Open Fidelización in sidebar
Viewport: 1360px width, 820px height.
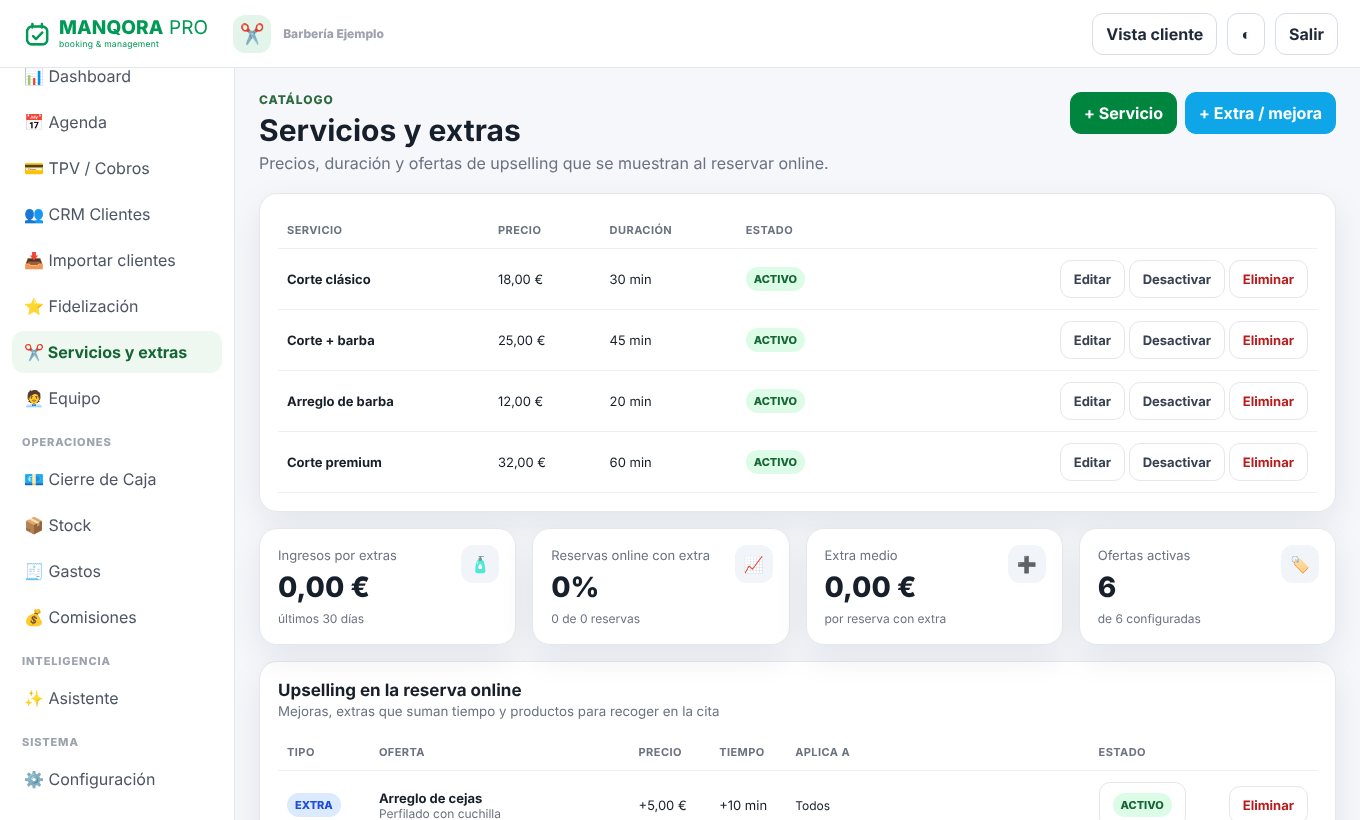click(117, 306)
